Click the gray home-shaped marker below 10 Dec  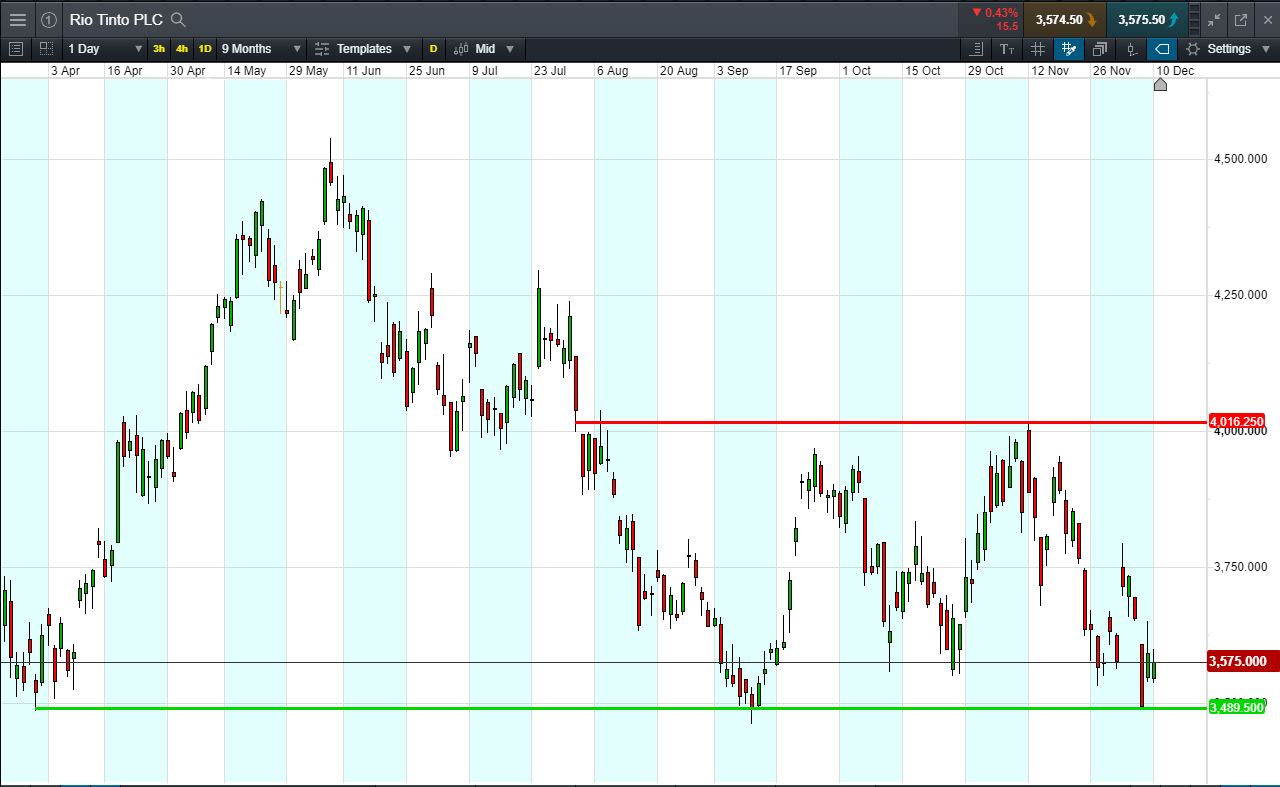click(1160, 85)
